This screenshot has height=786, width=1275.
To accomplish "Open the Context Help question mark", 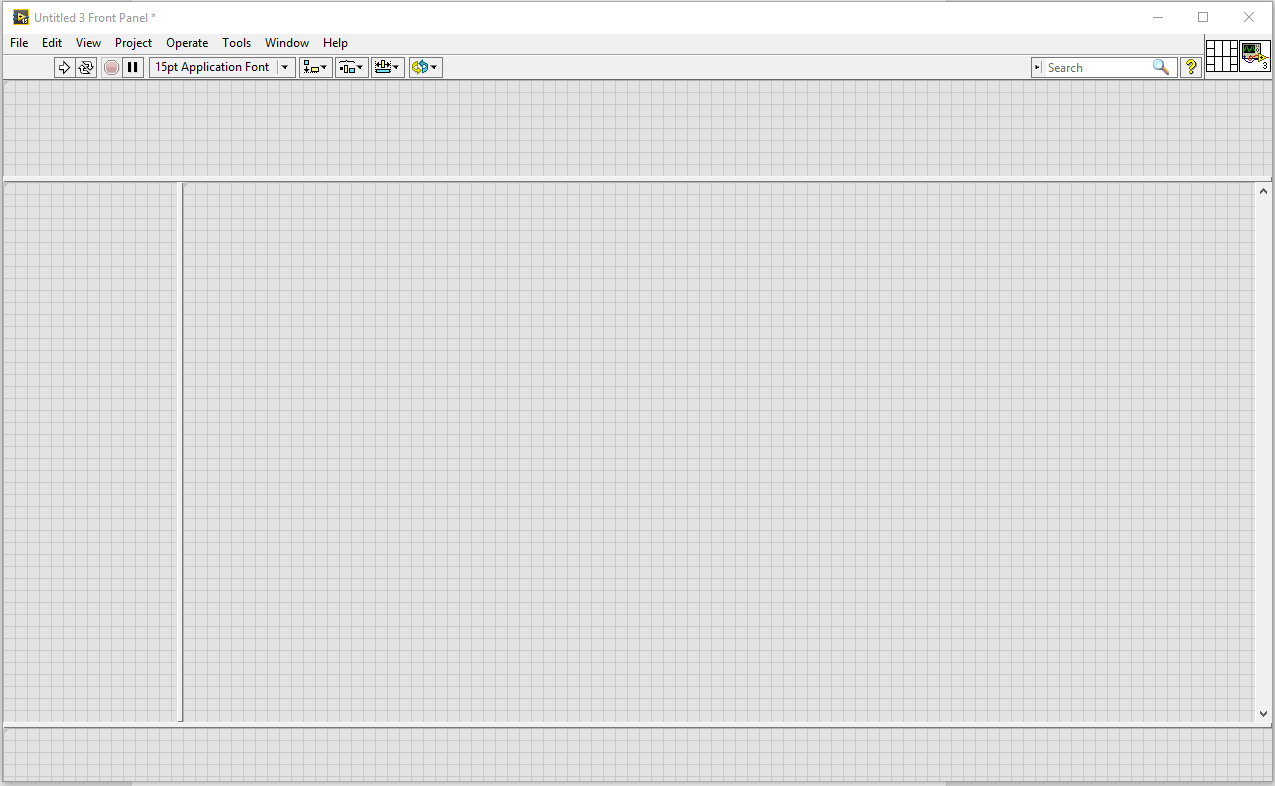I will (x=1190, y=67).
